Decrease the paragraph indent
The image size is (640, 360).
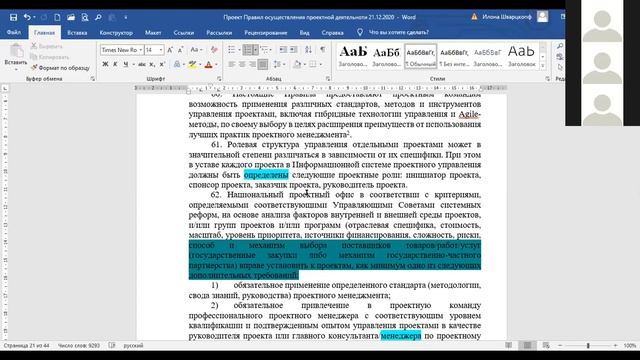[283, 50]
